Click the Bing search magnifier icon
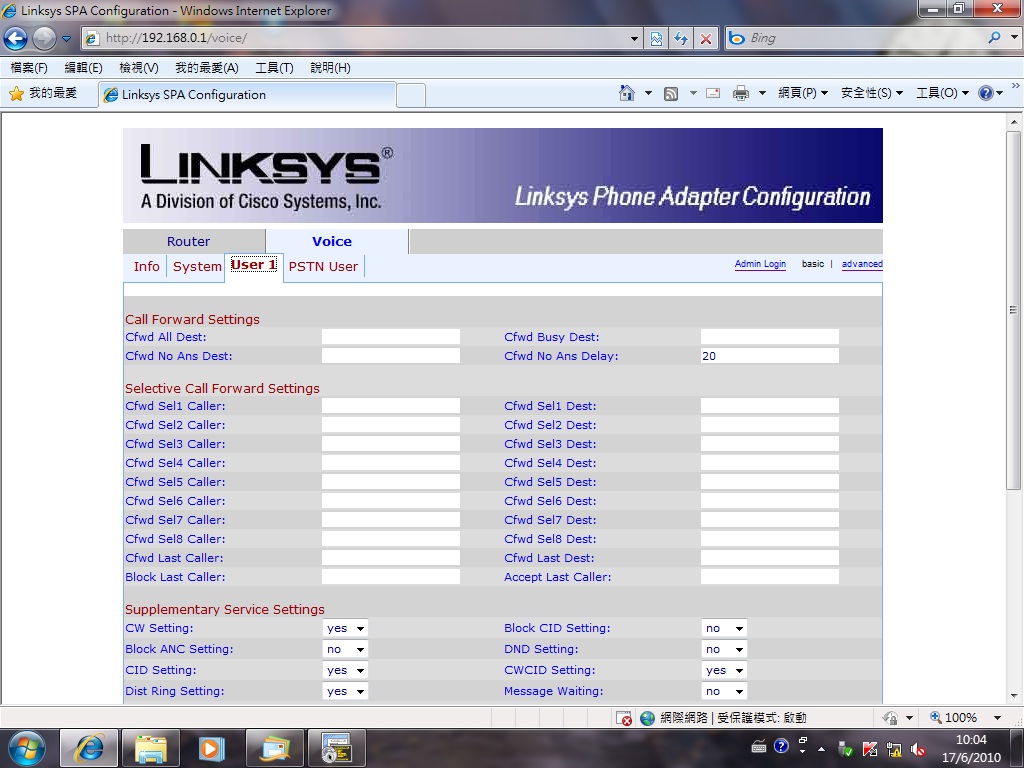Screen dimensions: 1024x768 [x=994, y=38]
